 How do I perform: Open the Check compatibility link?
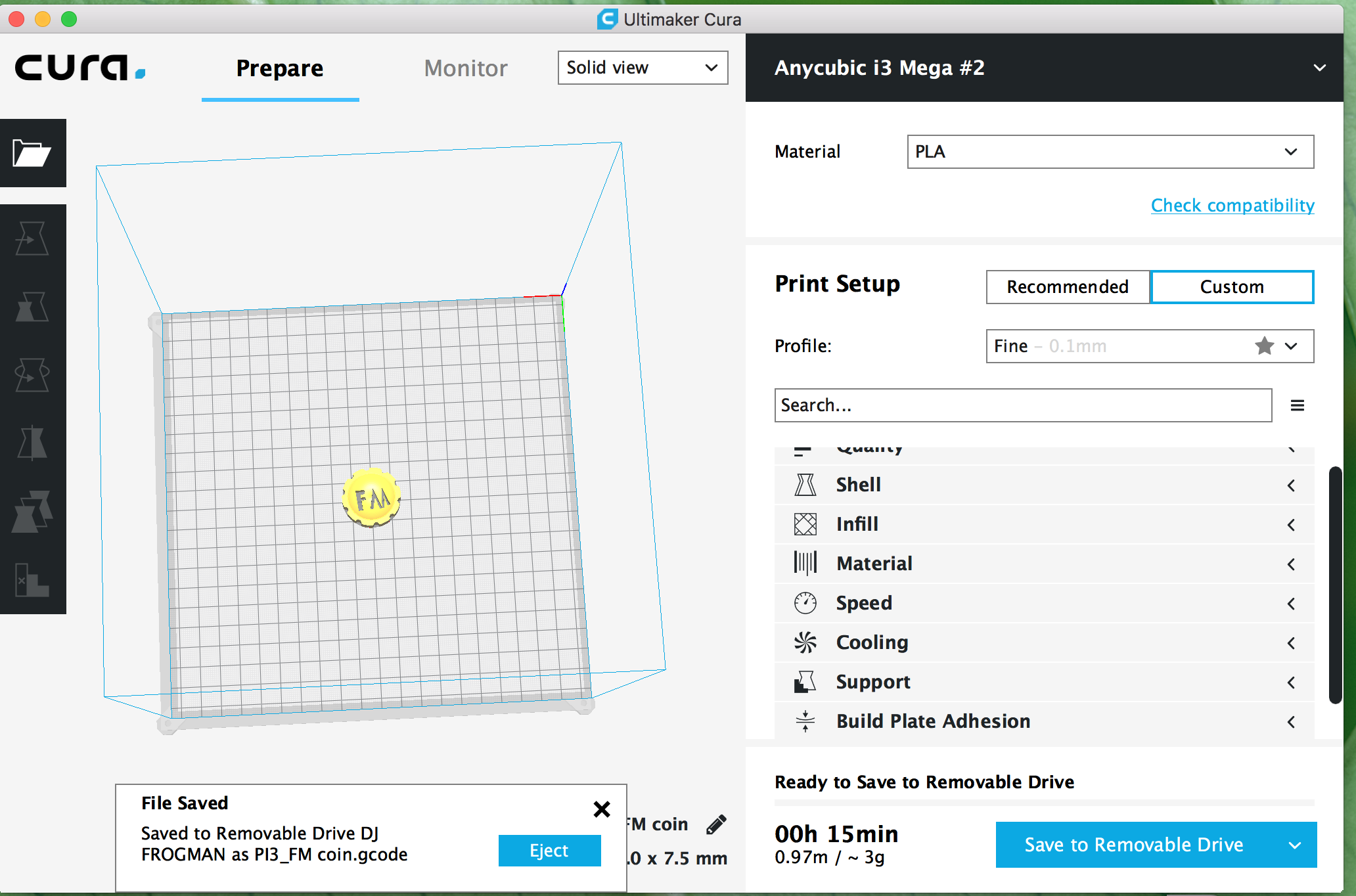coord(1232,206)
